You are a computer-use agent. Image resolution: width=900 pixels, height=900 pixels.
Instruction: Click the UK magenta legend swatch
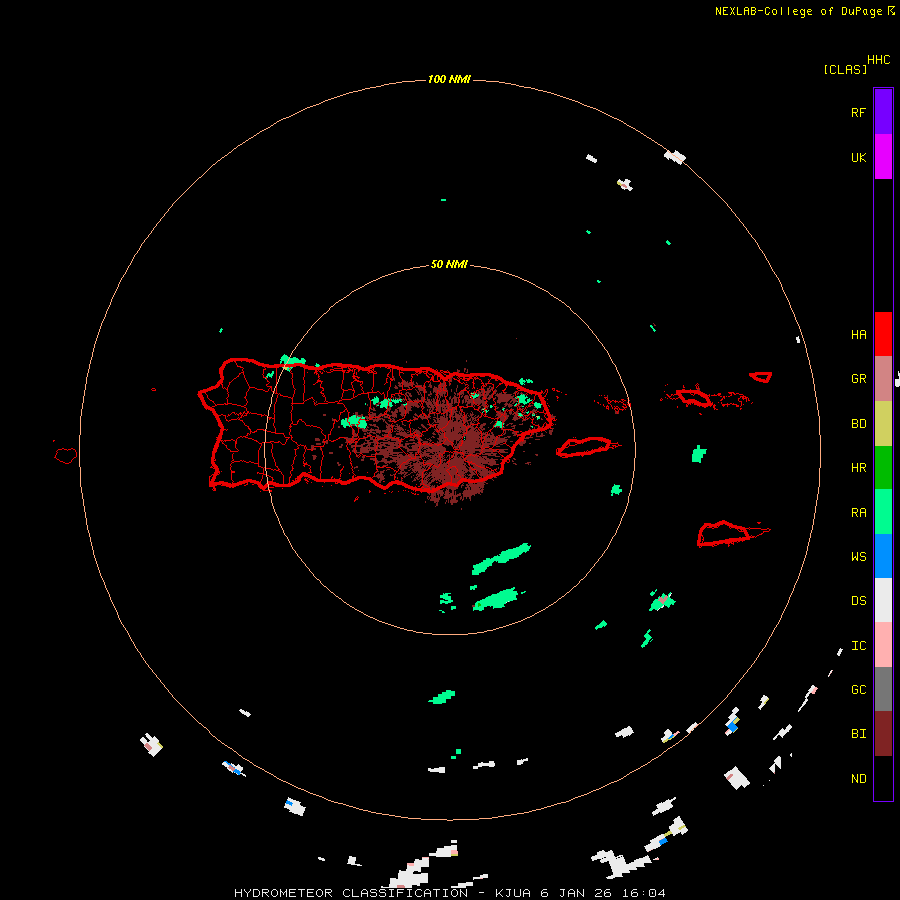[x=883, y=156]
